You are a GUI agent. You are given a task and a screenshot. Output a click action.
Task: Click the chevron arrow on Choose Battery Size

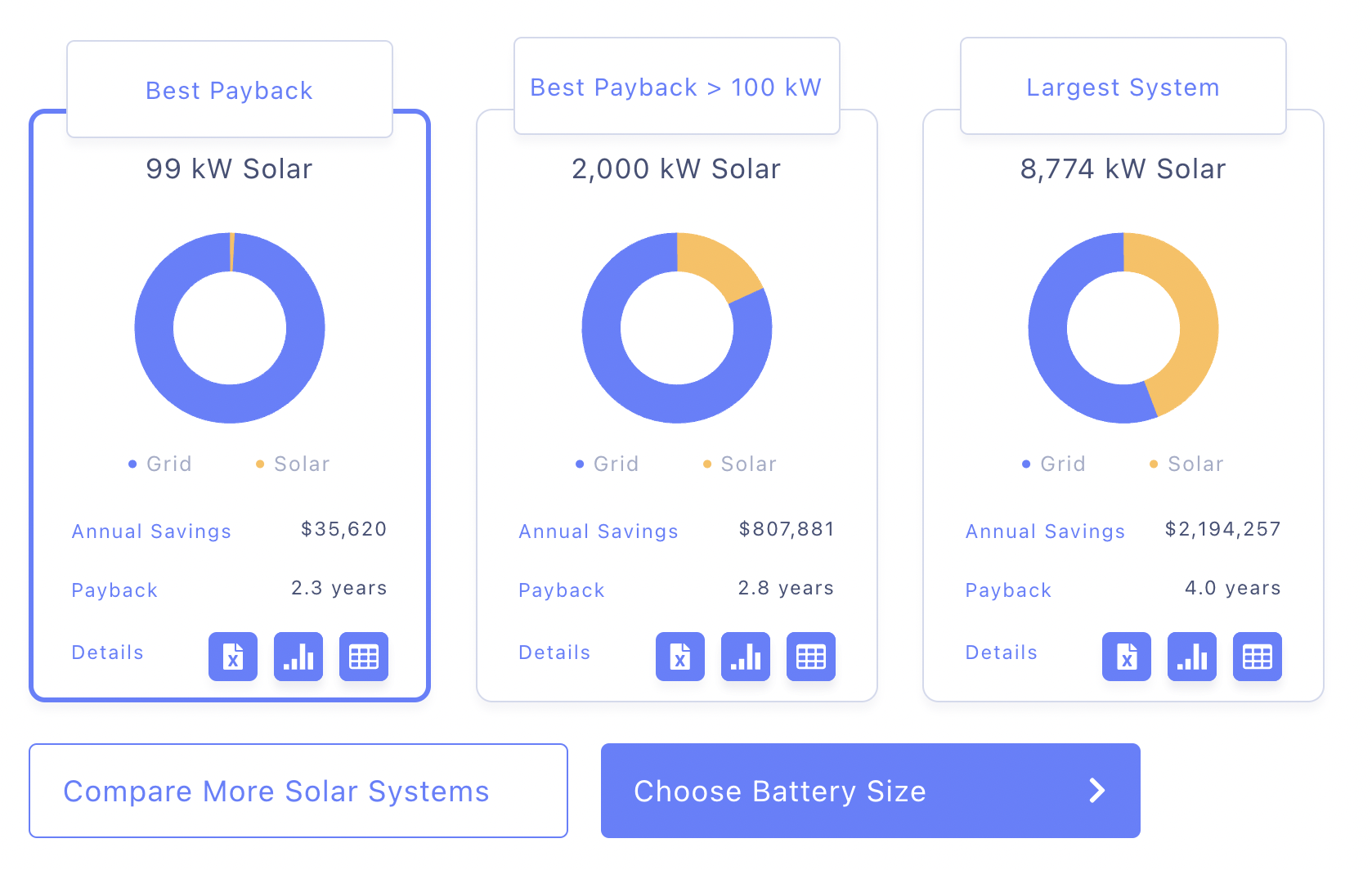(x=1097, y=791)
